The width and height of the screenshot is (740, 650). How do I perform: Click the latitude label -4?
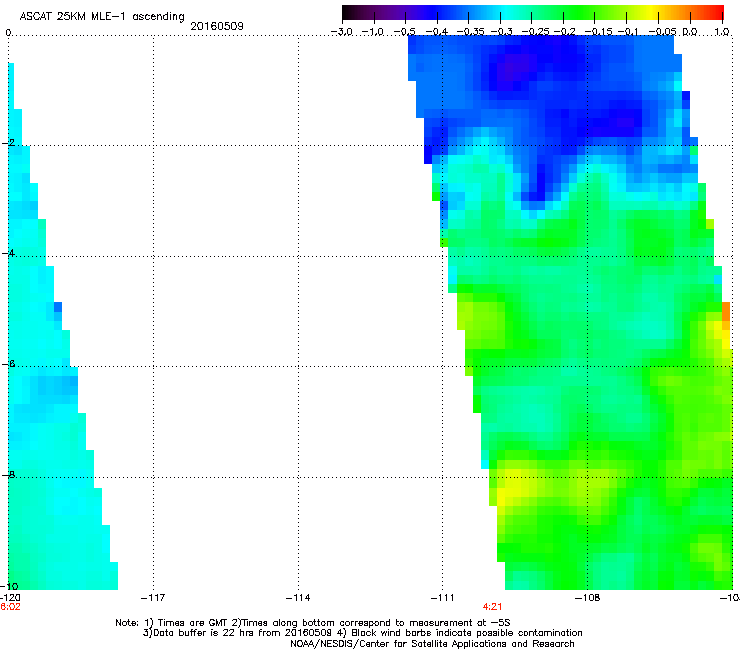[x=8, y=253]
